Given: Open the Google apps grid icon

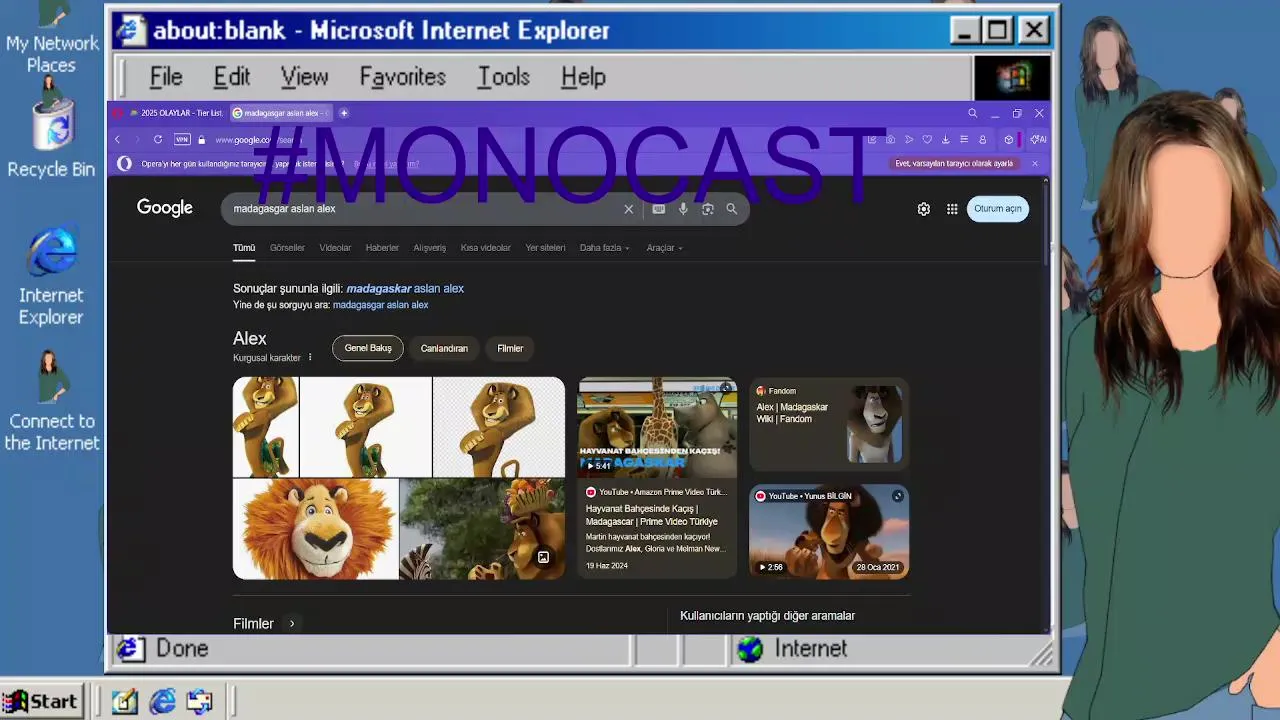Looking at the screenshot, I should pos(952,209).
